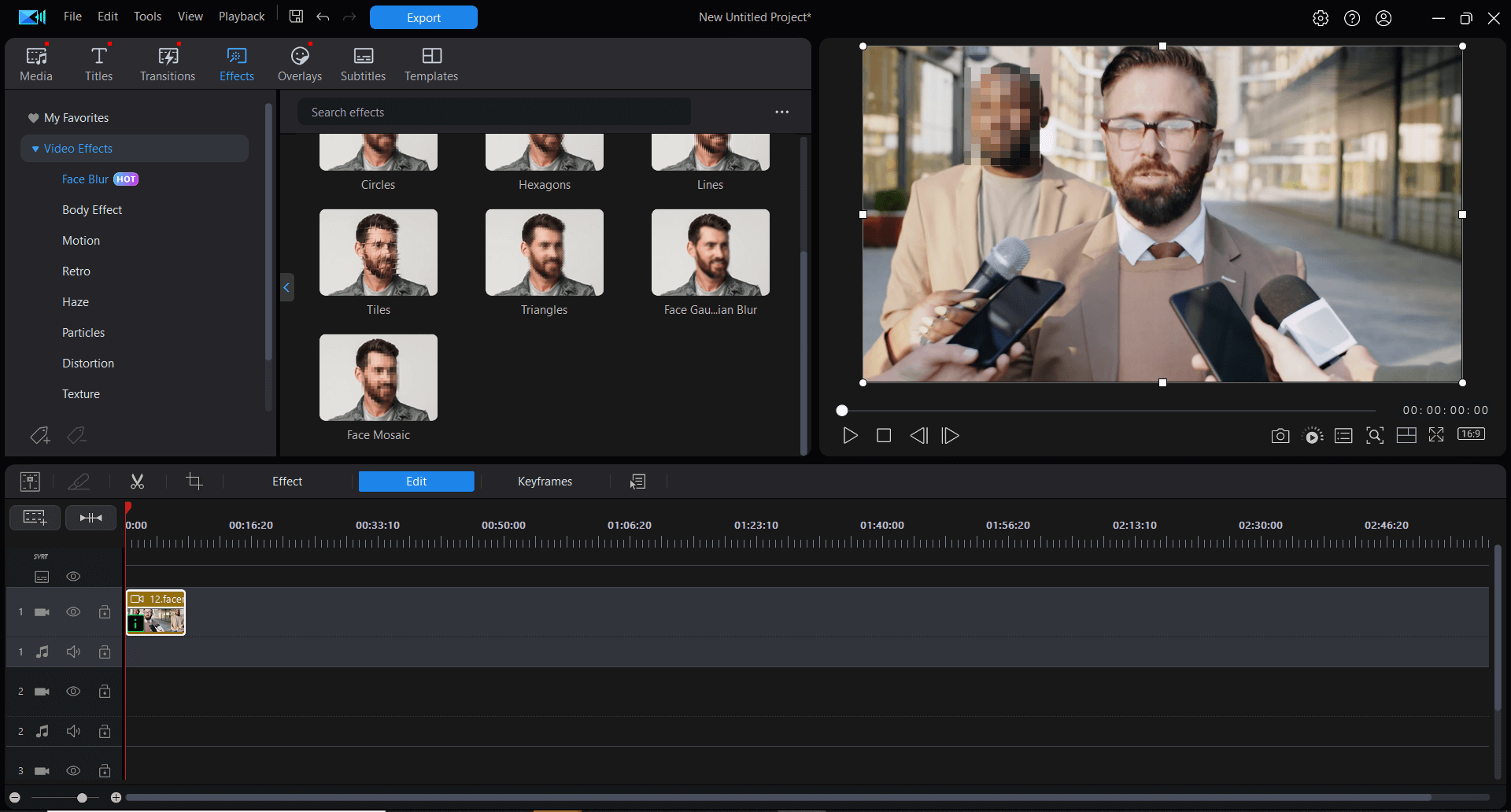Click the Export button
This screenshot has width=1511, height=812.
pyautogui.click(x=423, y=17)
